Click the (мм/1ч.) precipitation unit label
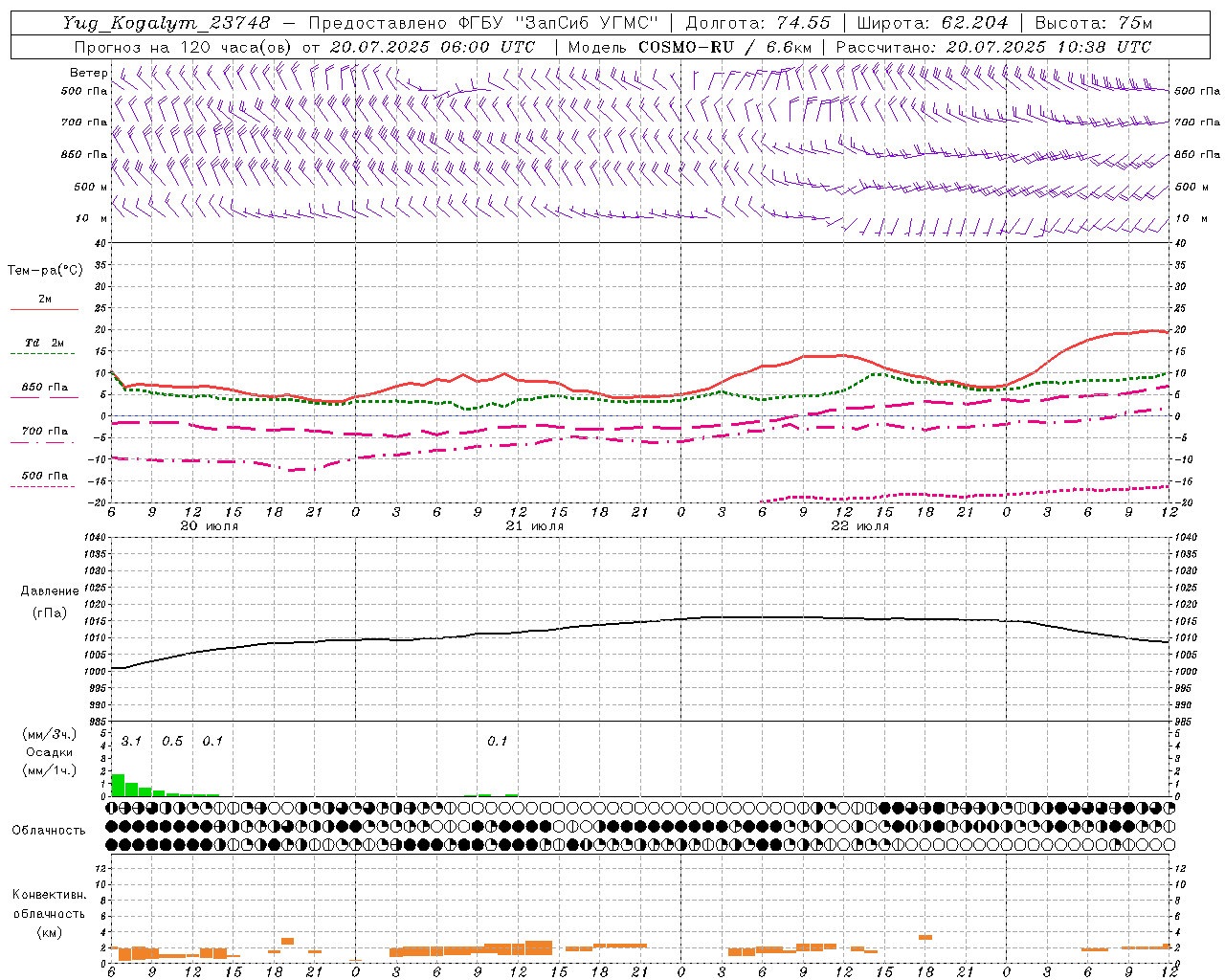Screen dimensions: 1225x980 [50, 770]
